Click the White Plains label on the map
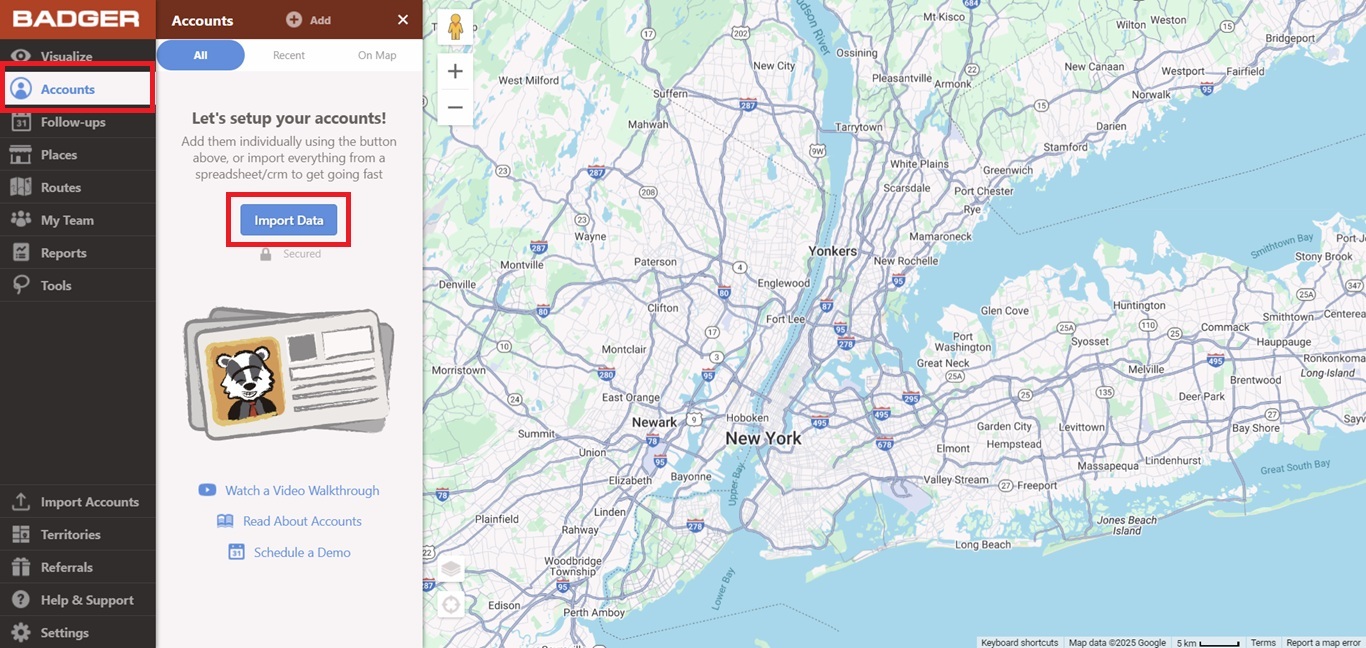 [919, 164]
